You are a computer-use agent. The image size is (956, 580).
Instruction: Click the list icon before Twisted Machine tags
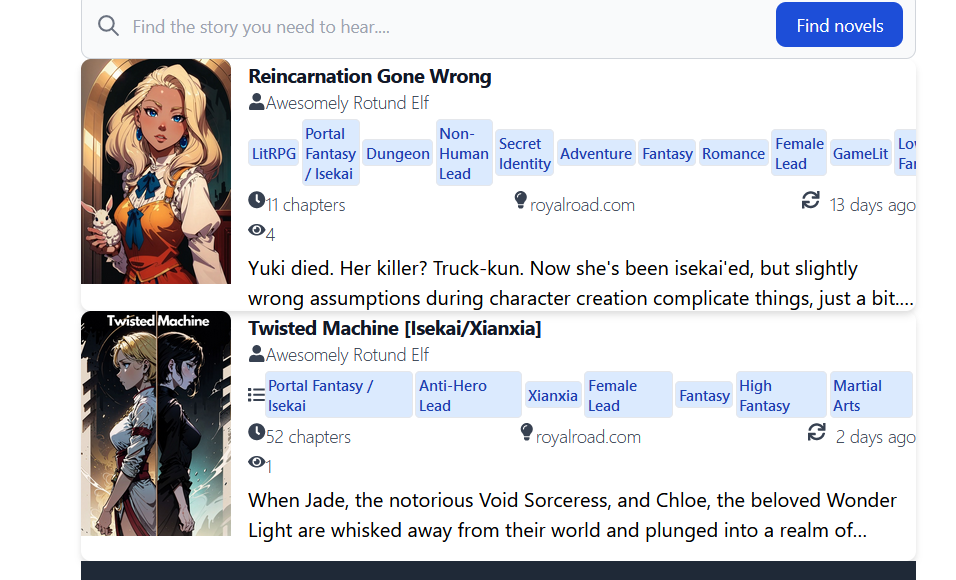256,395
